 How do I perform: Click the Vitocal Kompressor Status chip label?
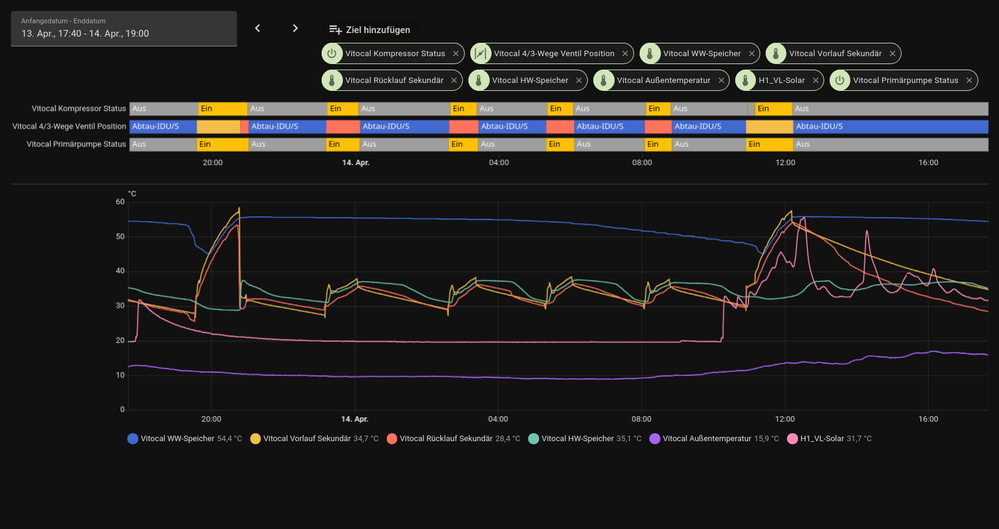pos(395,54)
